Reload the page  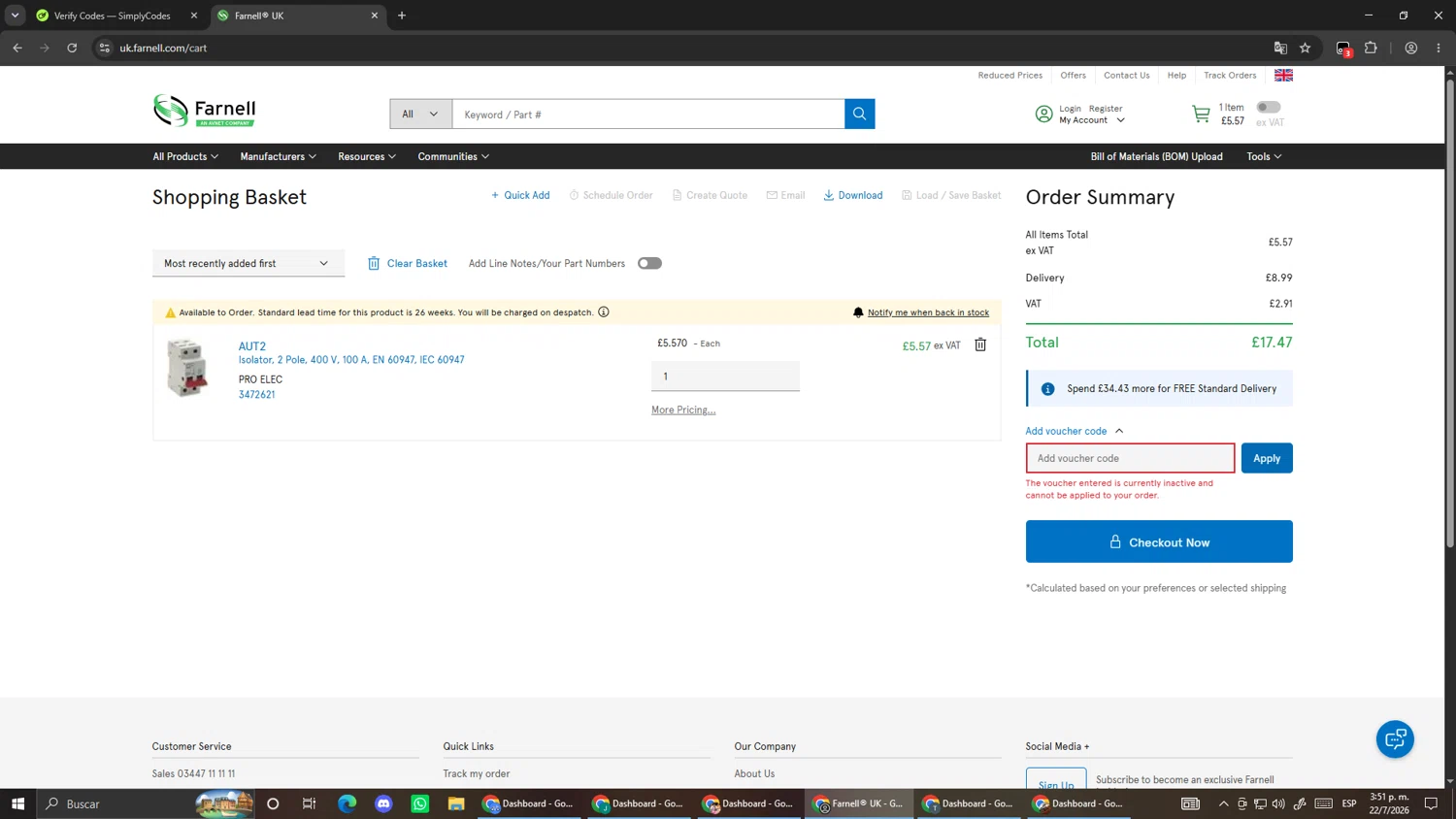coord(72,48)
